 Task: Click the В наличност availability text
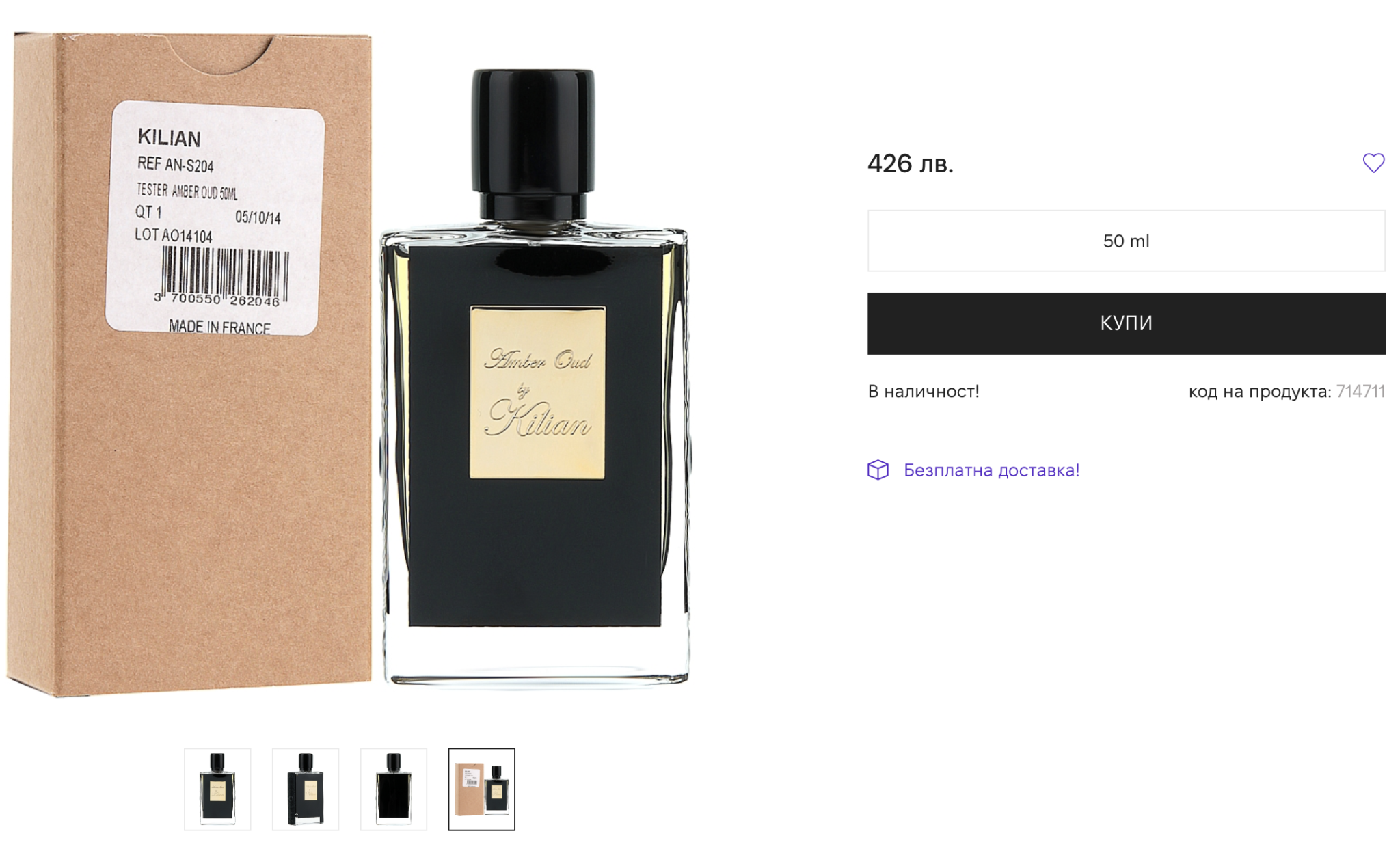click(924, 392)
